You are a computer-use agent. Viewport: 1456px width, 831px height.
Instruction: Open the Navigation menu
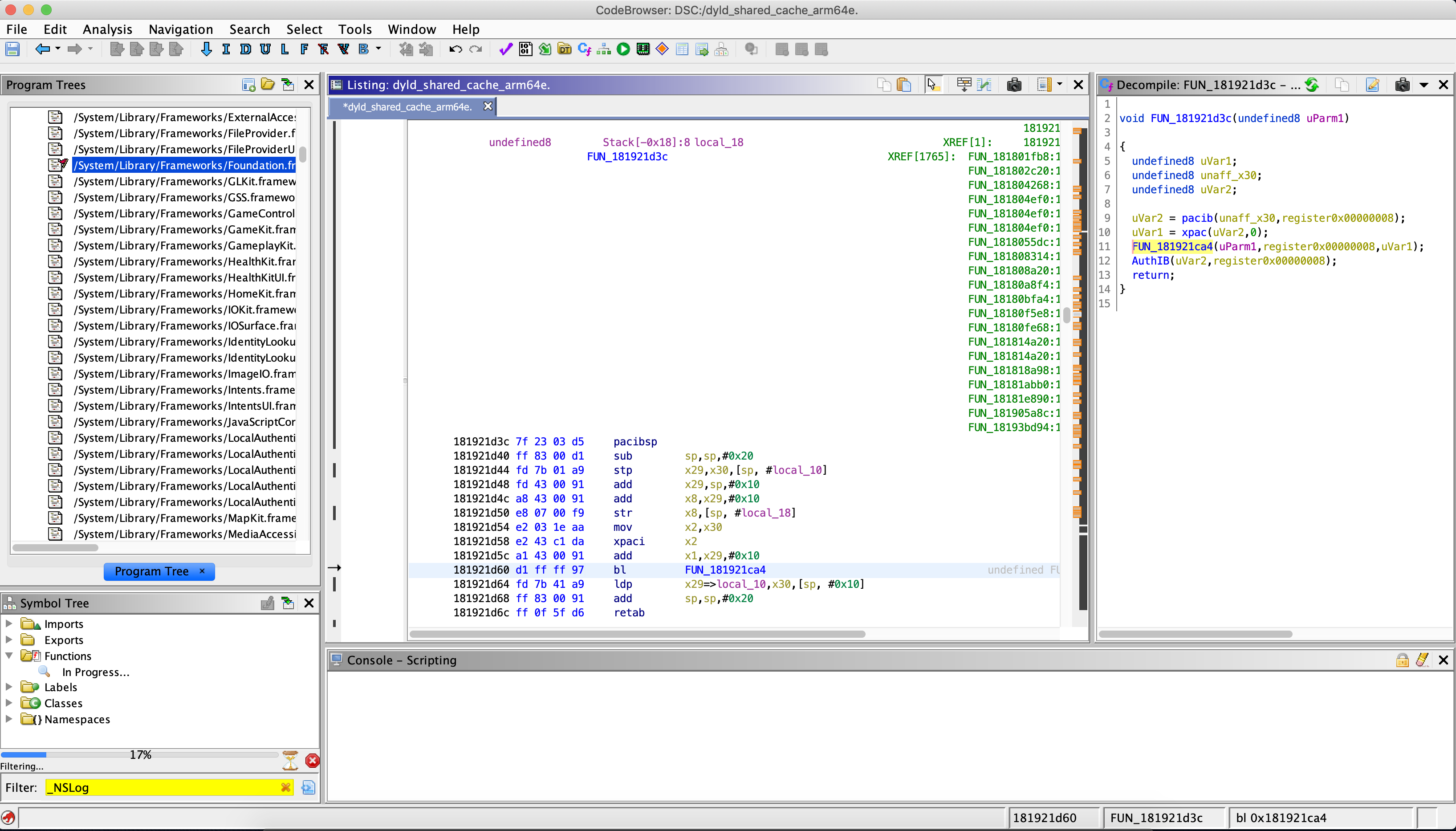coord(180,29)
